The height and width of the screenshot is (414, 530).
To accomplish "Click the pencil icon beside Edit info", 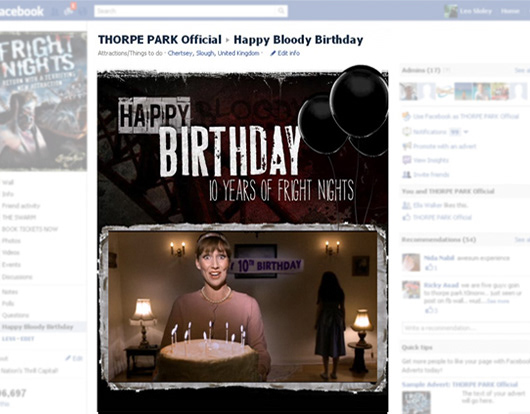I will pos(273,53).
